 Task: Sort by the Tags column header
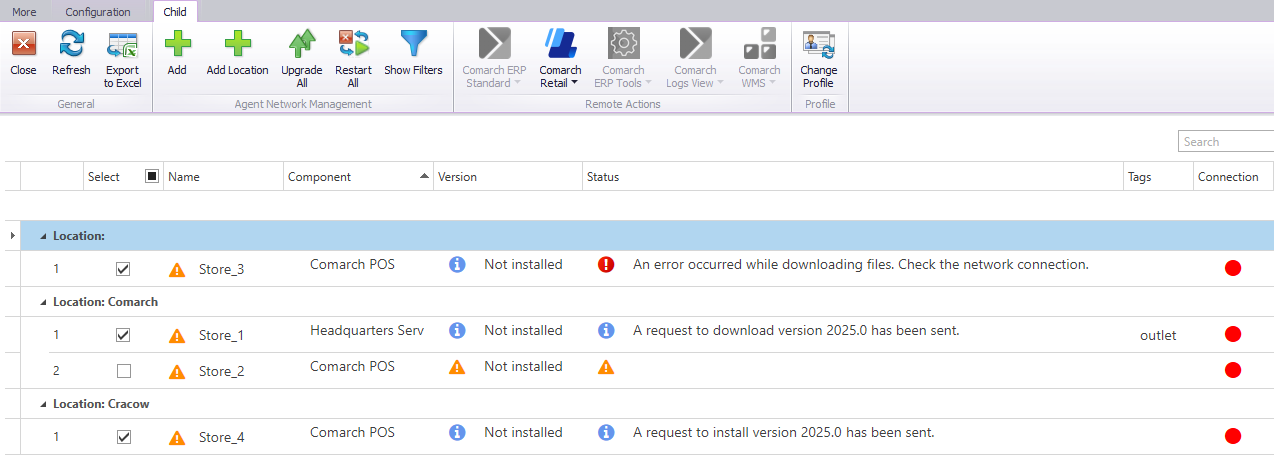[1158, 176]
